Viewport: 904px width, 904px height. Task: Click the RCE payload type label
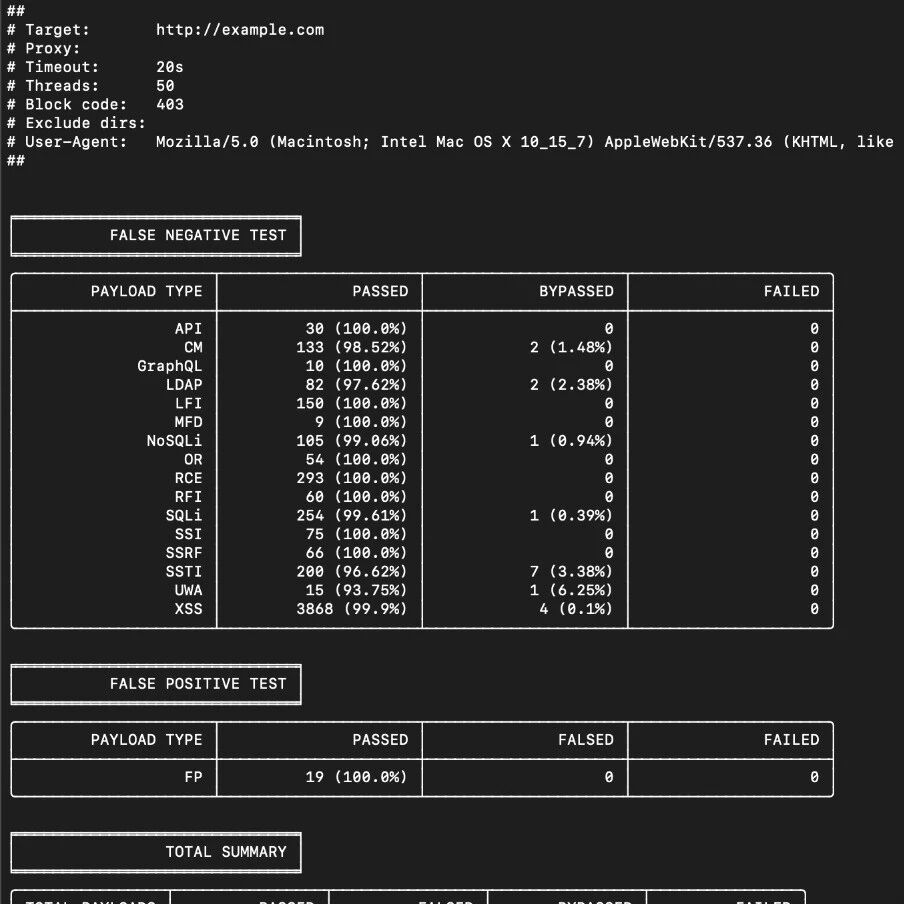coord(189,478)
